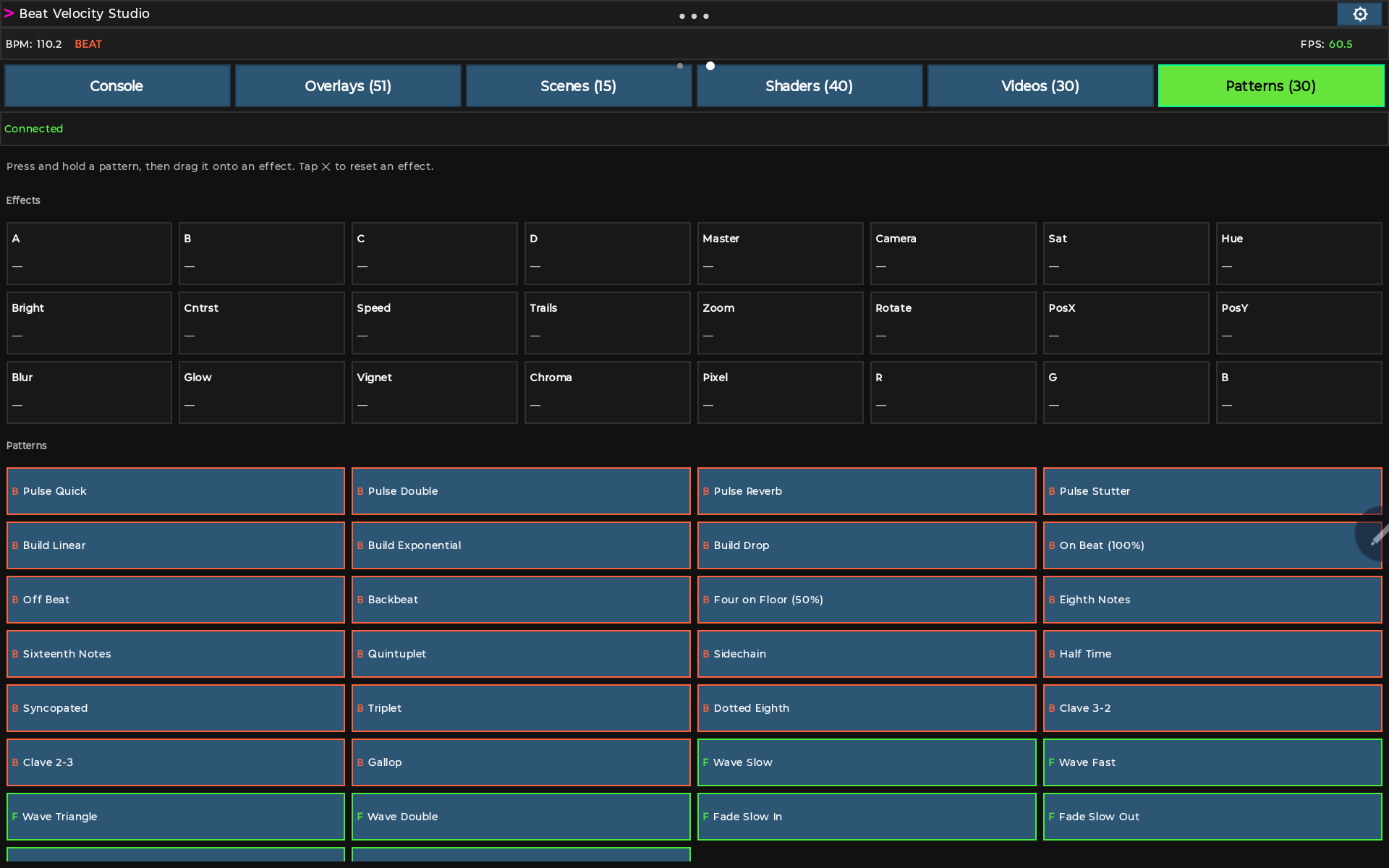Click the Glow effect slot
Viewport: 1389px width, 868px height.
point(261,392)
